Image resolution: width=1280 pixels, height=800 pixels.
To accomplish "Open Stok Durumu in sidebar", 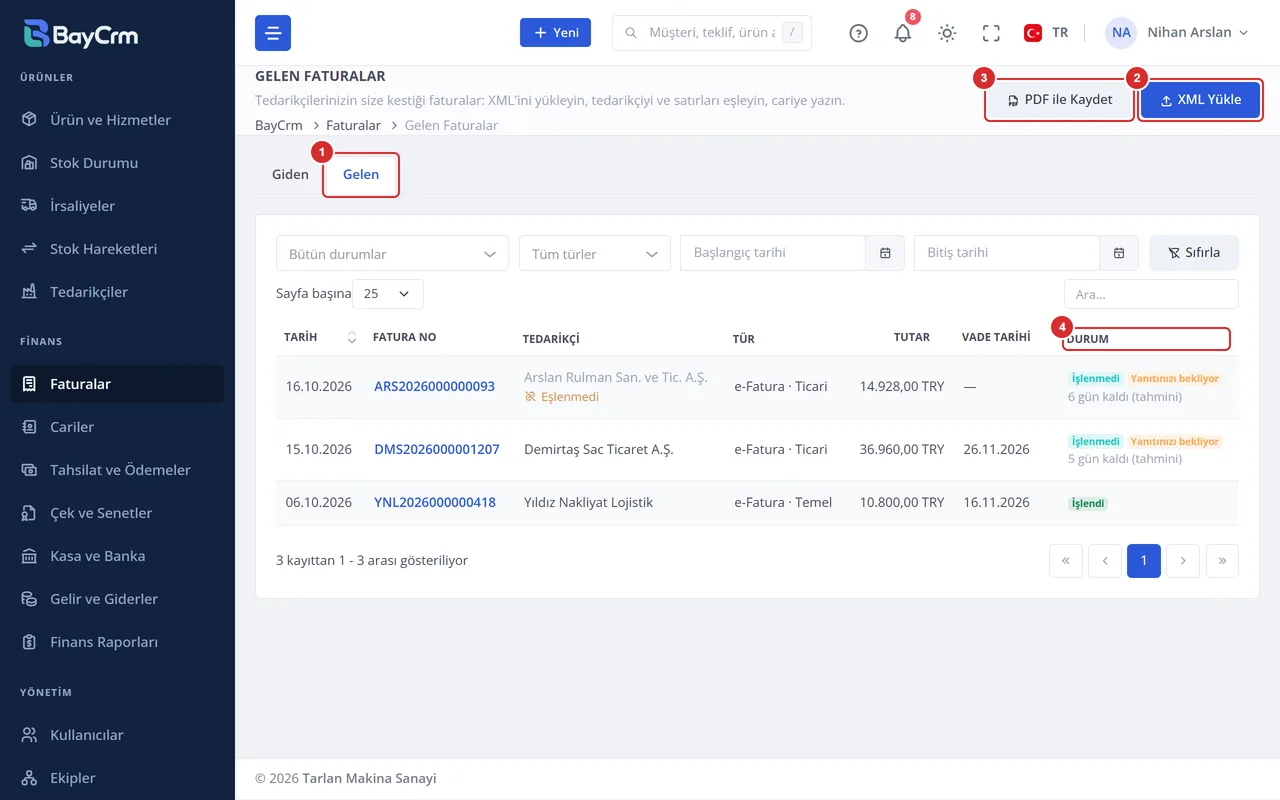I will (117, 163).
